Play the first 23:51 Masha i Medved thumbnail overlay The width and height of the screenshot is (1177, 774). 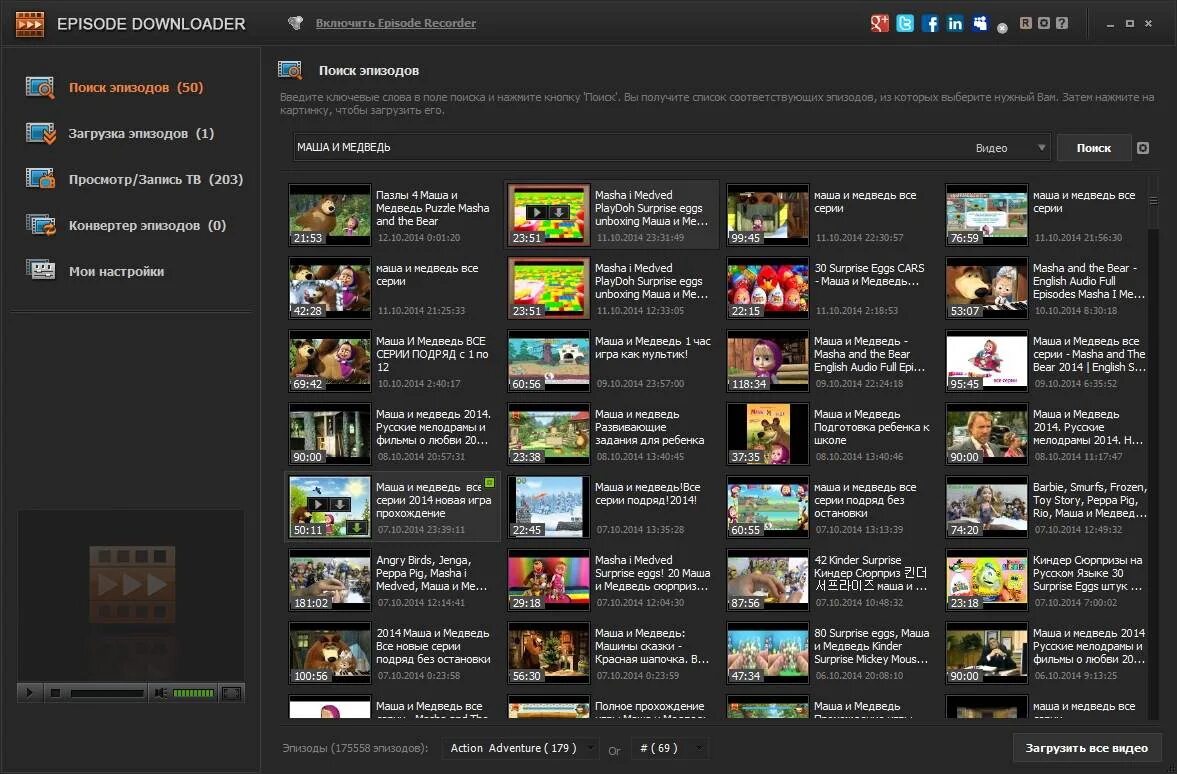point(537,212)
